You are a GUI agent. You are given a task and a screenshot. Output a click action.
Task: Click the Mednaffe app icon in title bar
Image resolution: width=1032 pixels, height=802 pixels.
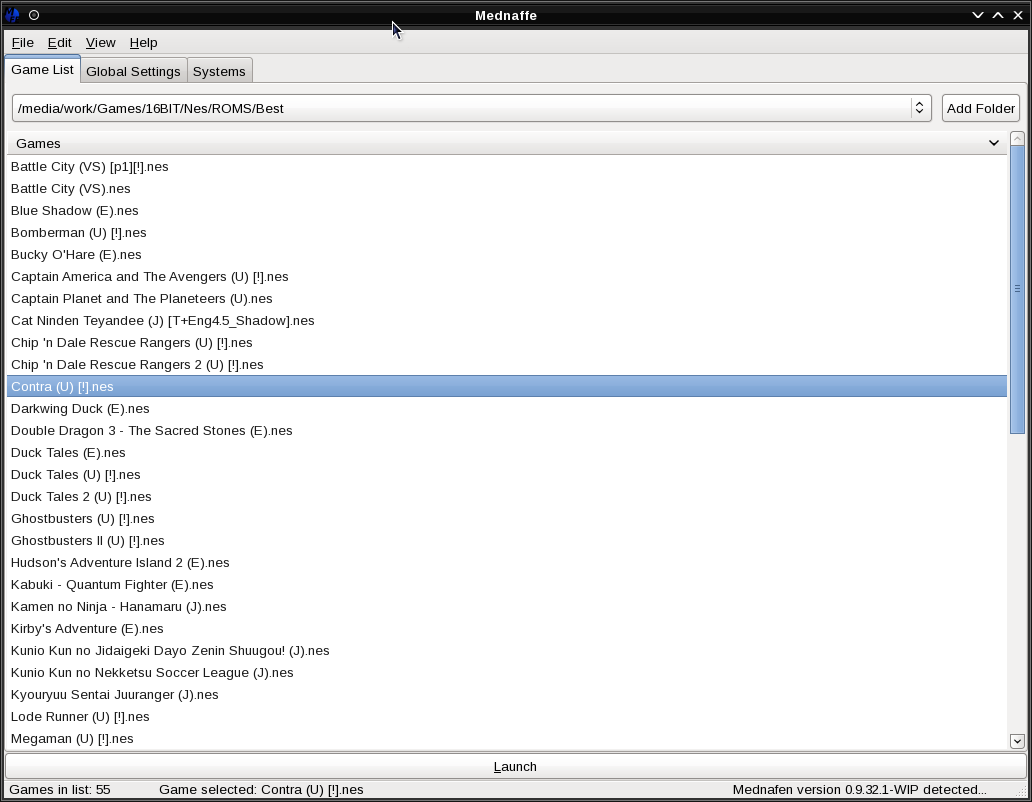pos(13,14)
